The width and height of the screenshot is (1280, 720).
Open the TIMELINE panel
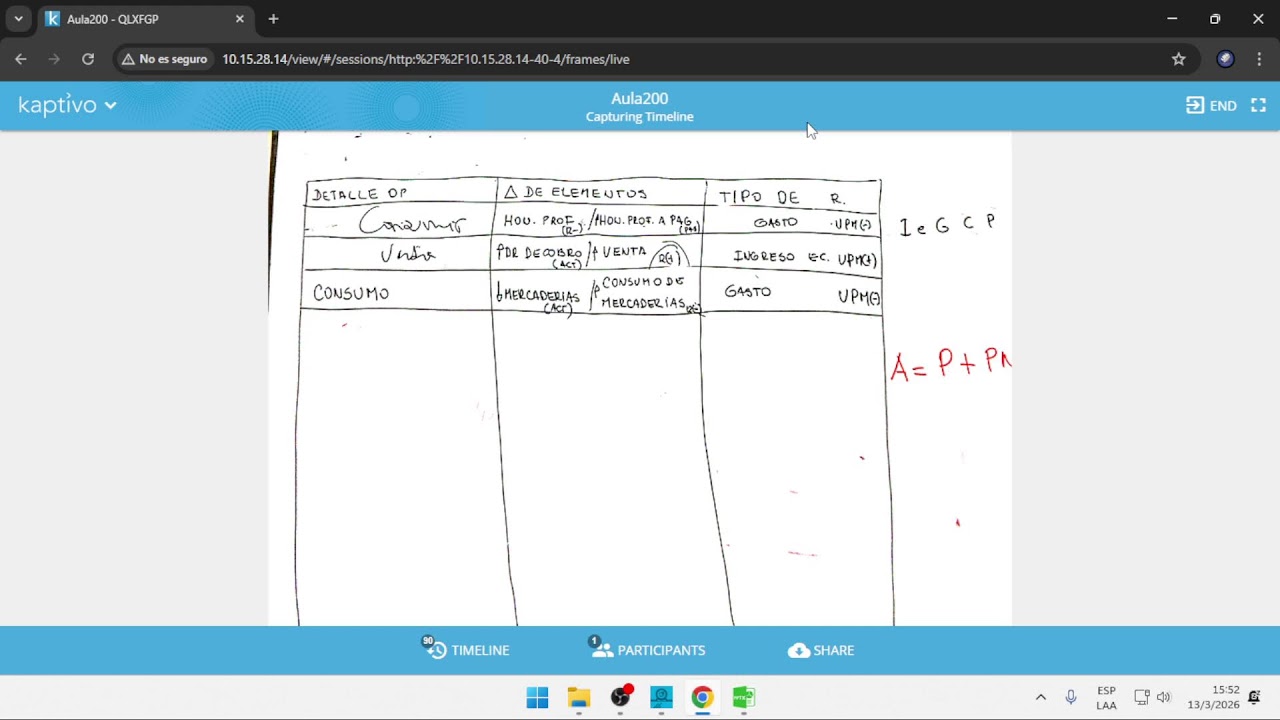click(x=467, y=650)
